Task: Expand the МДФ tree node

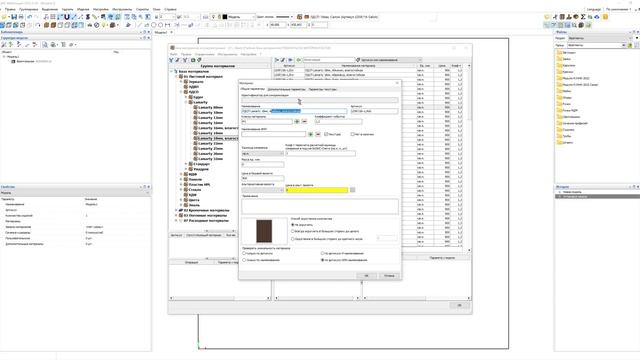Action: click(x=181, y=174)
